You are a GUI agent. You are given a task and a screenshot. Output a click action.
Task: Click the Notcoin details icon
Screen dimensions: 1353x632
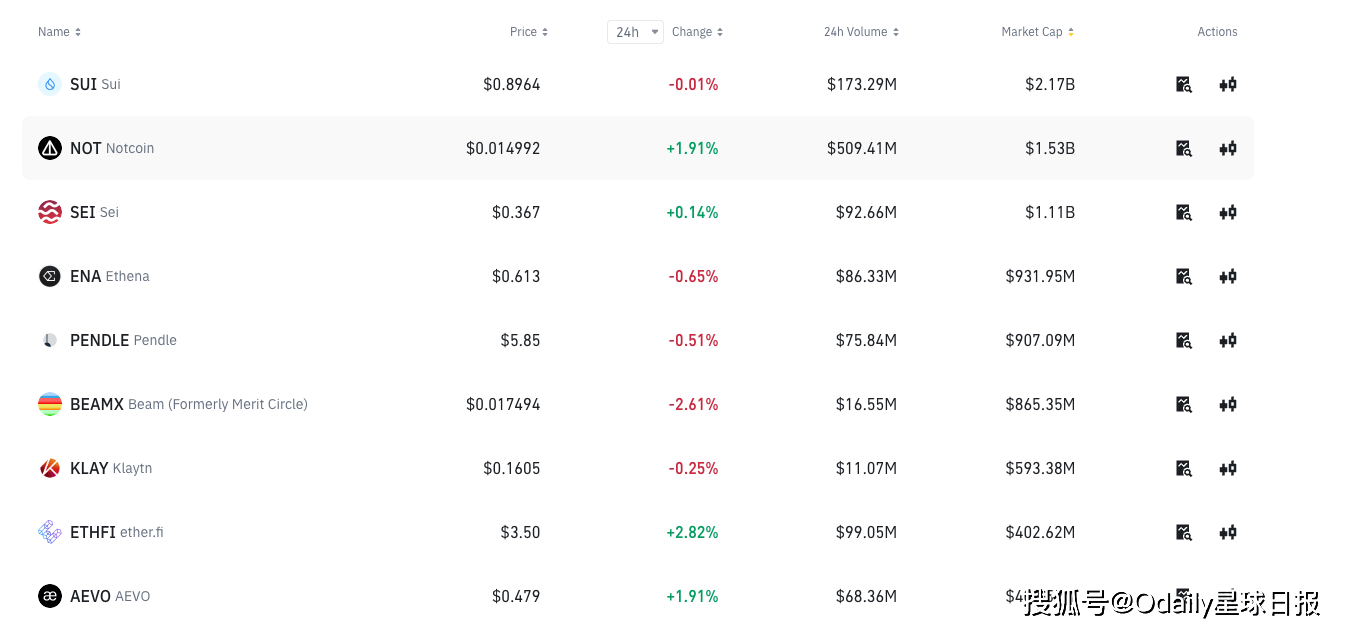pyautogui.click(x=1183, y=148)
